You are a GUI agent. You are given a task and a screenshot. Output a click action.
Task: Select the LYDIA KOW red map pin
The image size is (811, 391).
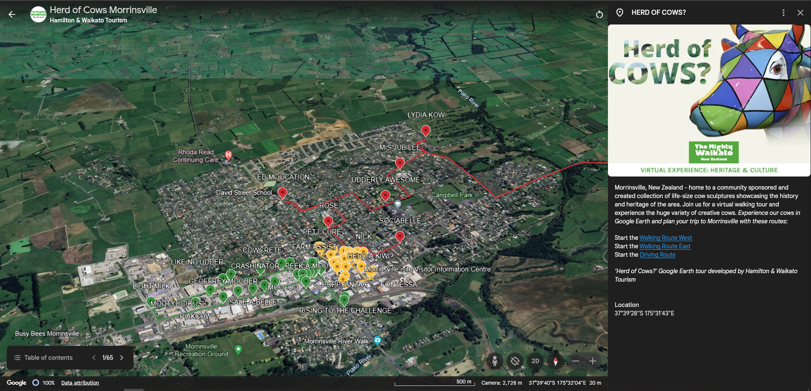pos(426,130)
